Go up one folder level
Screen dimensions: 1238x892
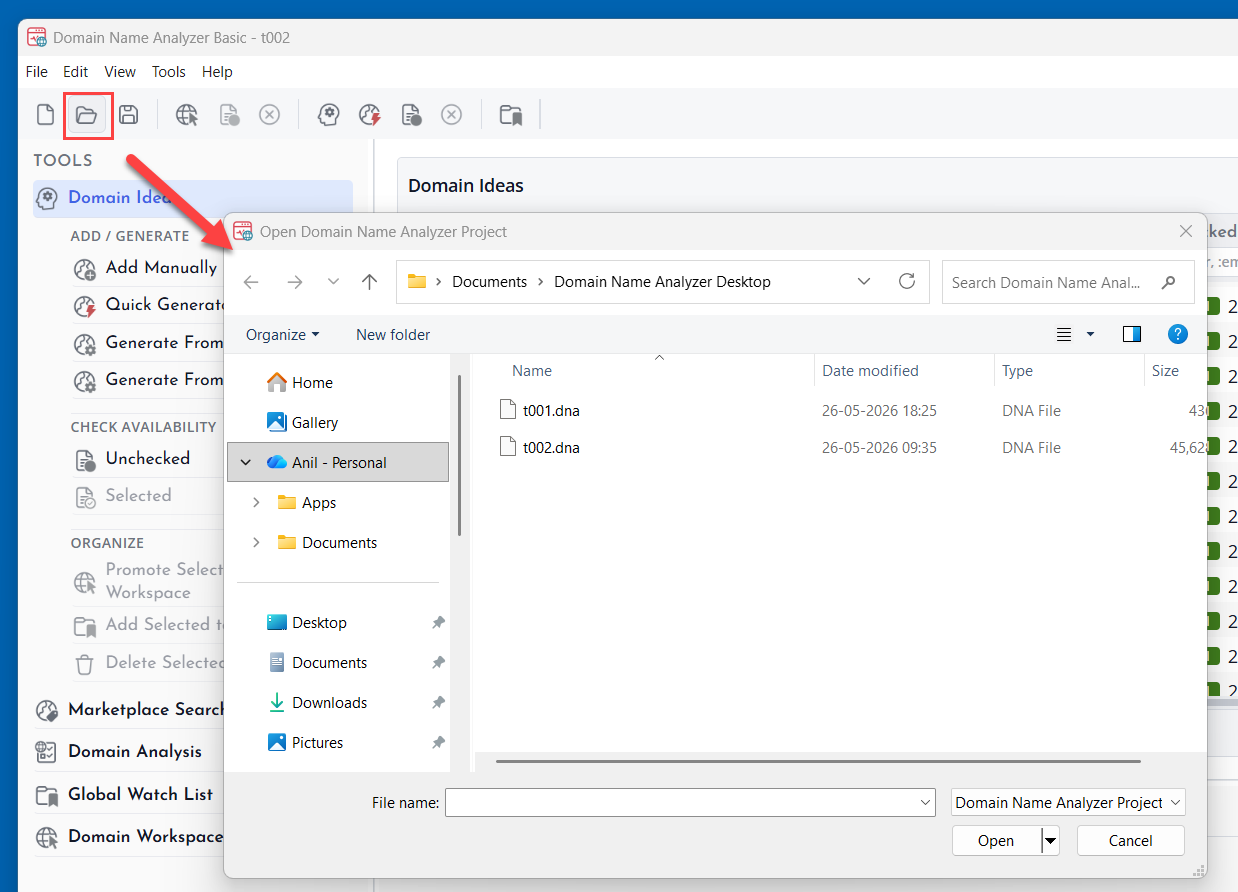370,282
